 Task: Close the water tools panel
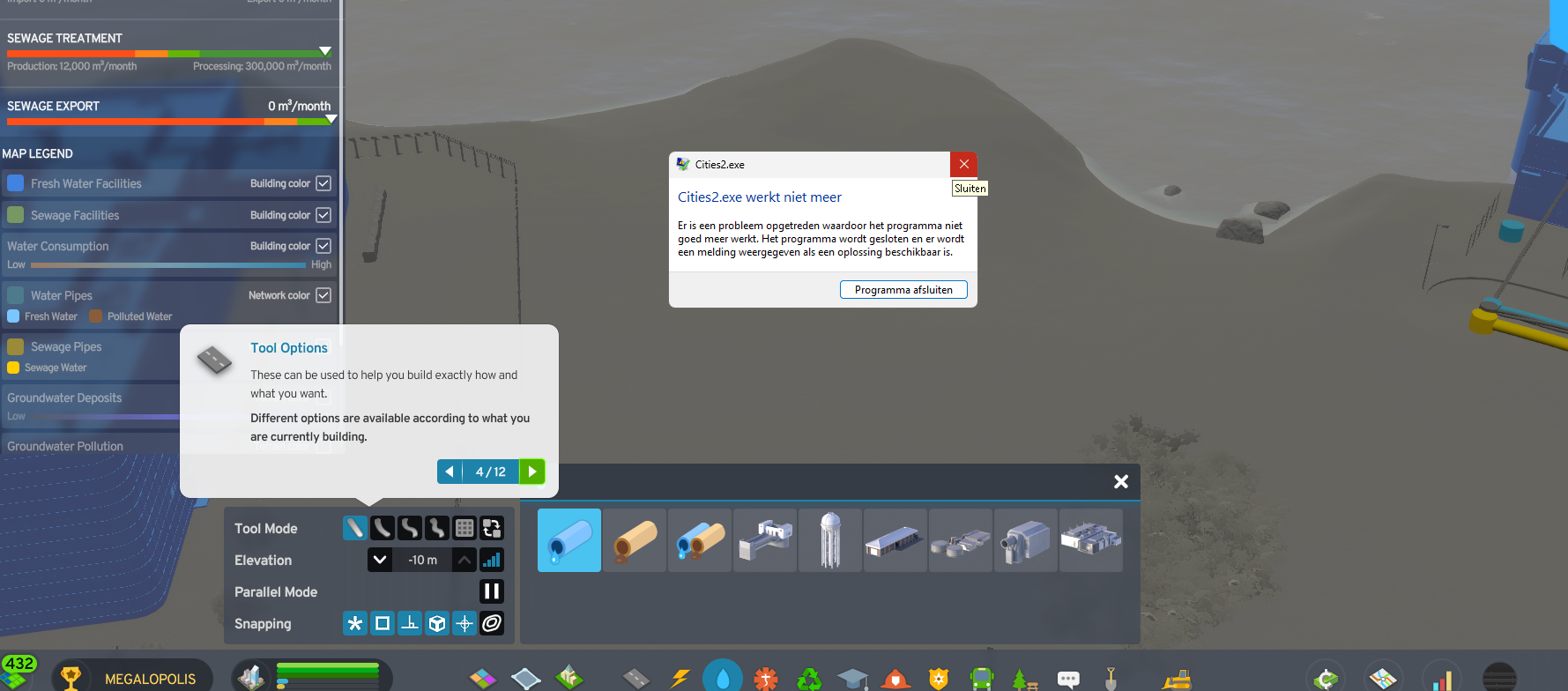pos(1121,481)
